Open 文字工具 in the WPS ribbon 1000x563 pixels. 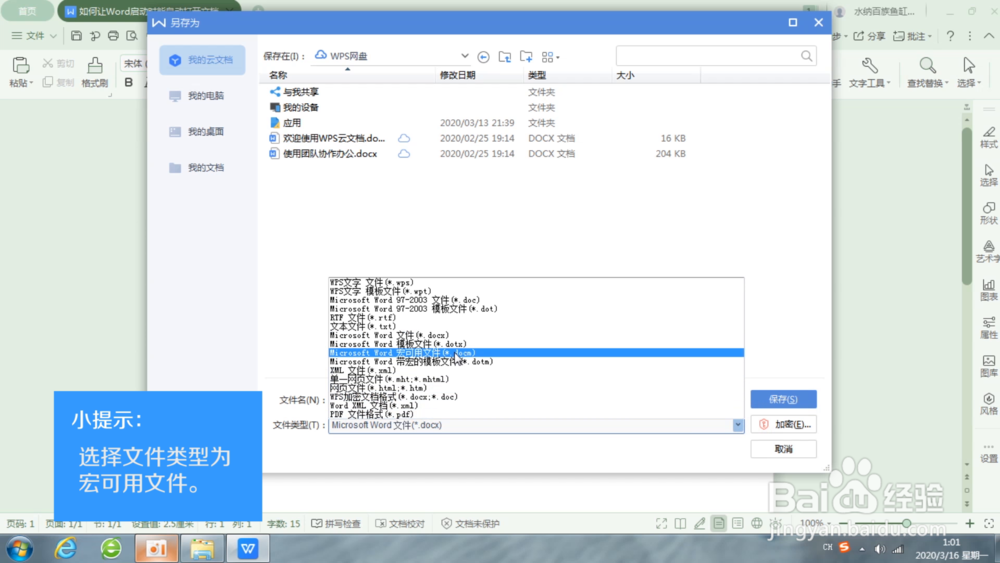pos(869,72)
